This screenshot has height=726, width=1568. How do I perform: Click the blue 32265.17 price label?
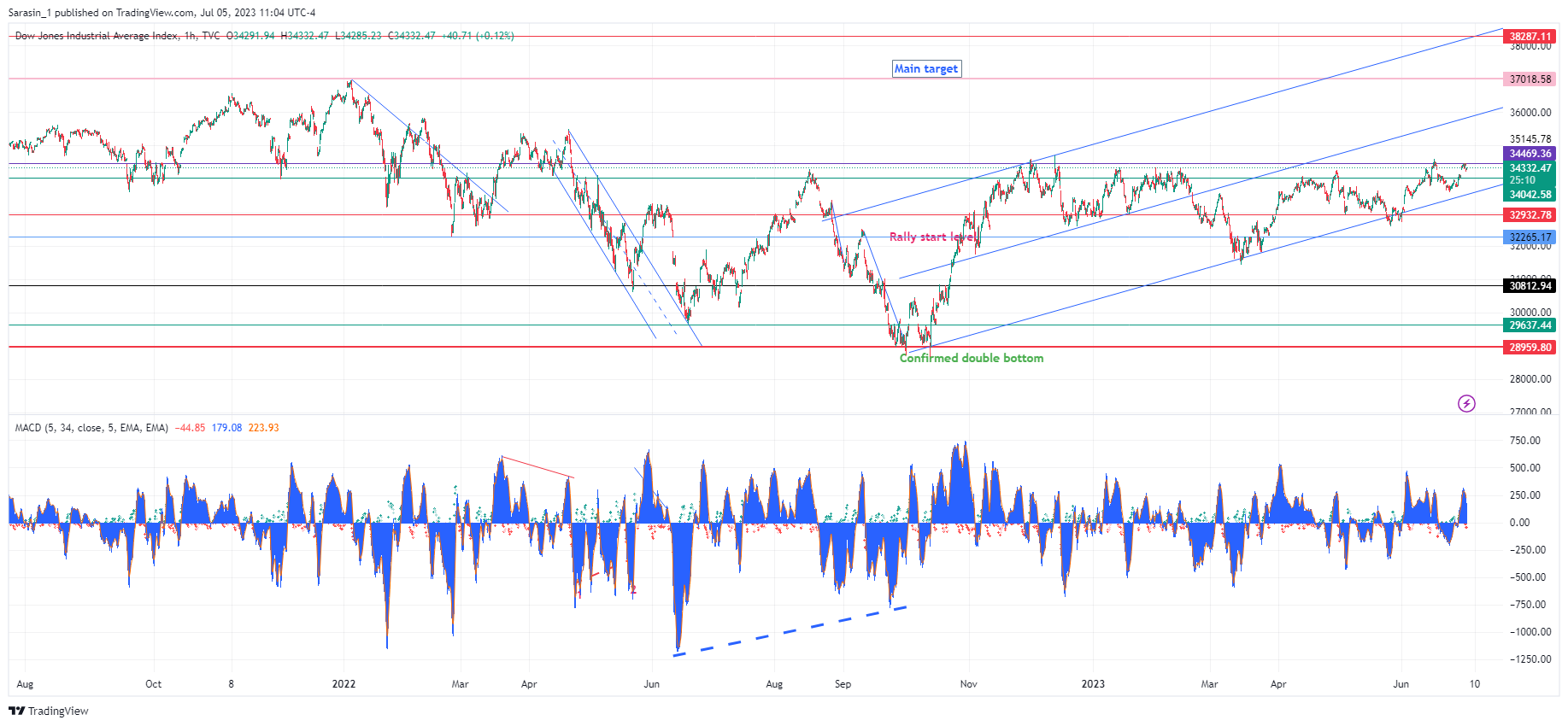coord(1530,237)
